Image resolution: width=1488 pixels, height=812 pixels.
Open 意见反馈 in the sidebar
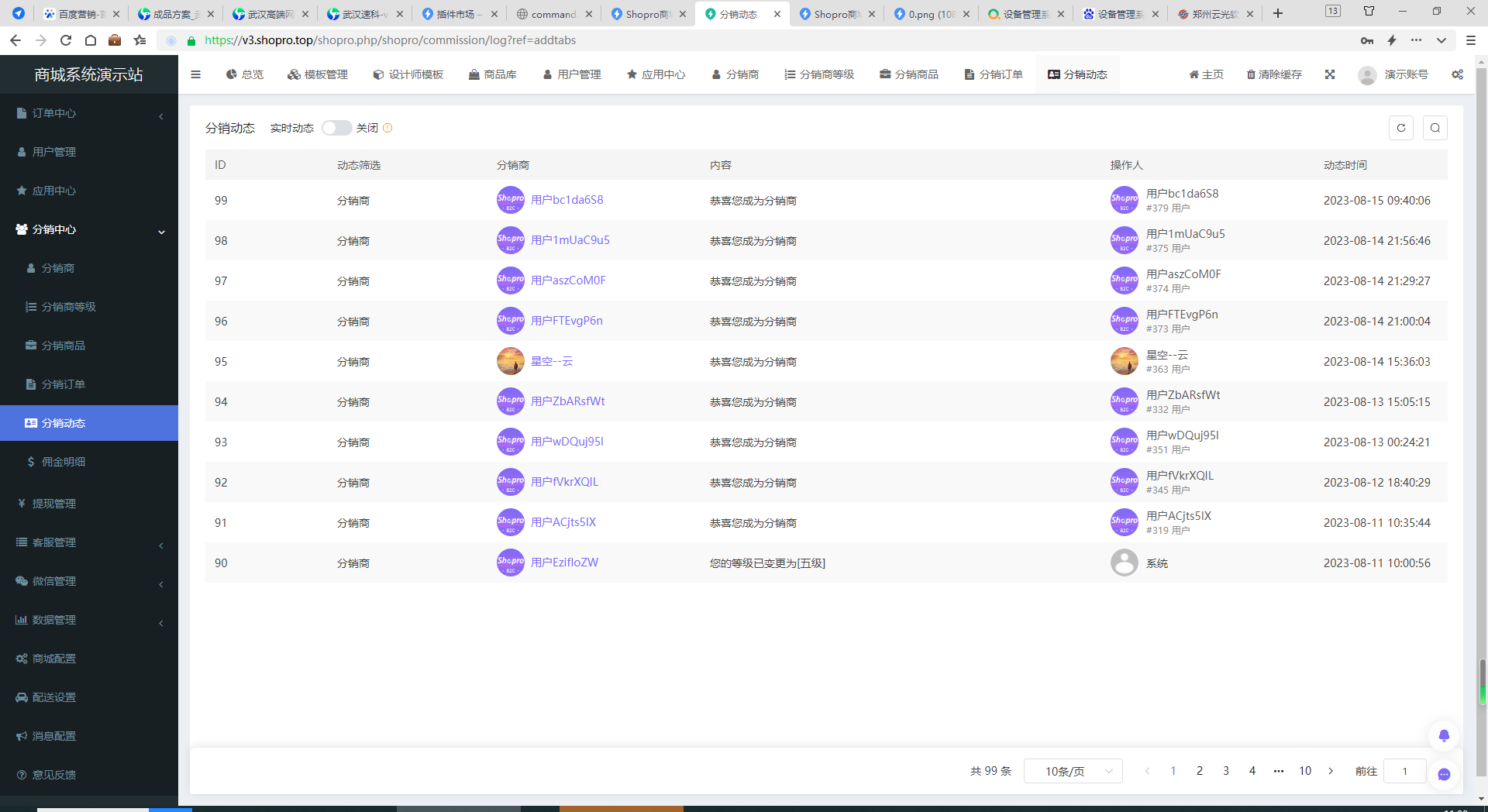point(89,775)
